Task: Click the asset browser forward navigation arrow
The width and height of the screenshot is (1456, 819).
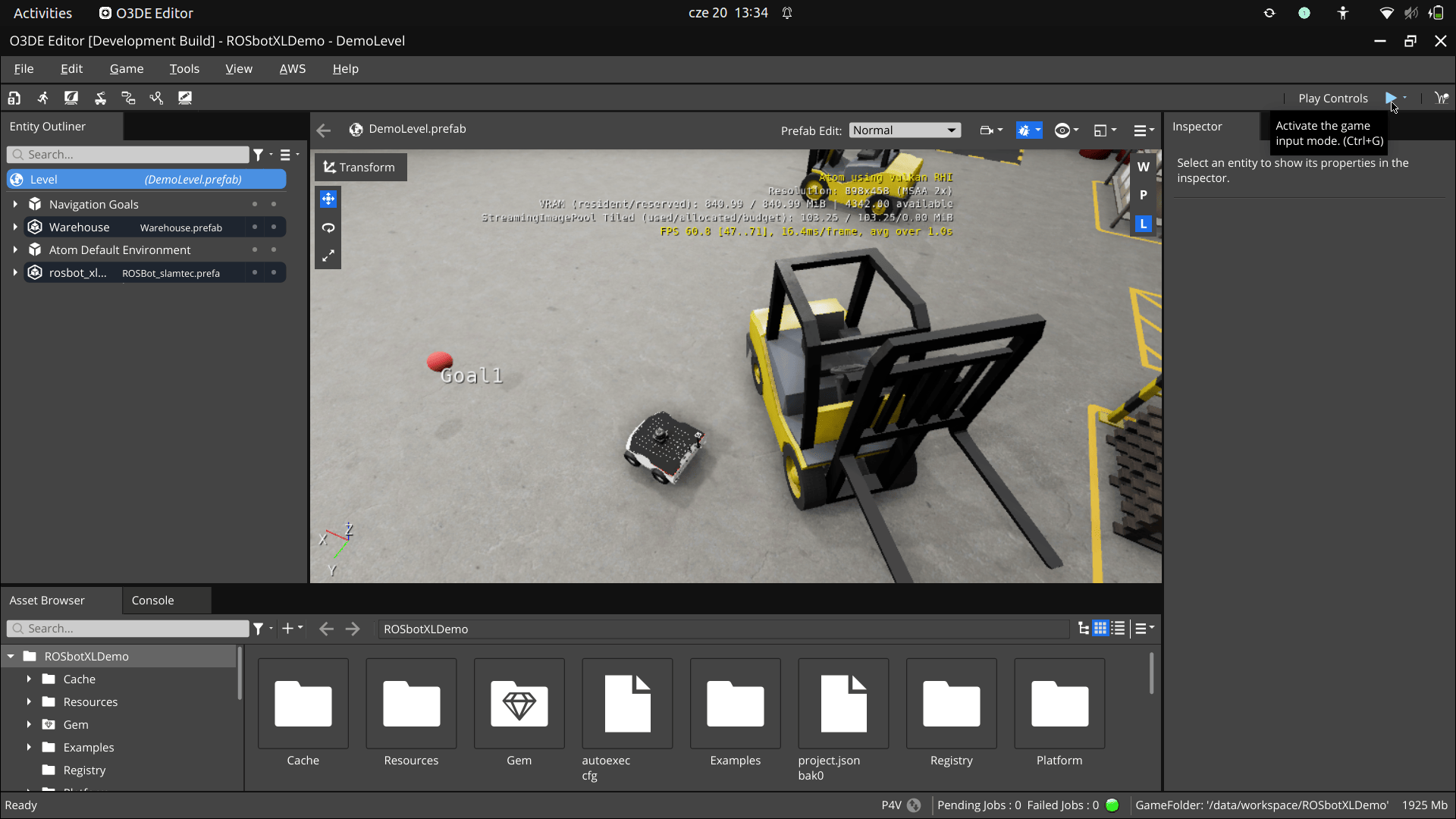Action: coord(353,629)
